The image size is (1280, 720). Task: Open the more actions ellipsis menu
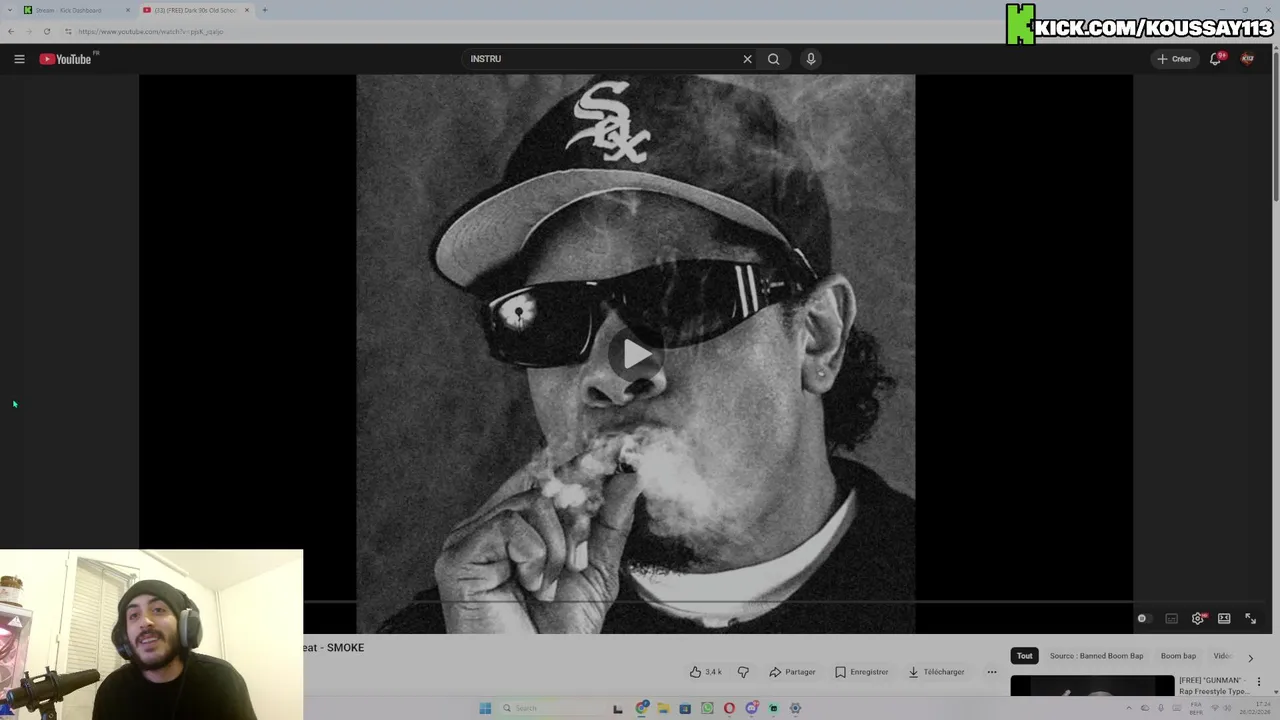(992, 672)
